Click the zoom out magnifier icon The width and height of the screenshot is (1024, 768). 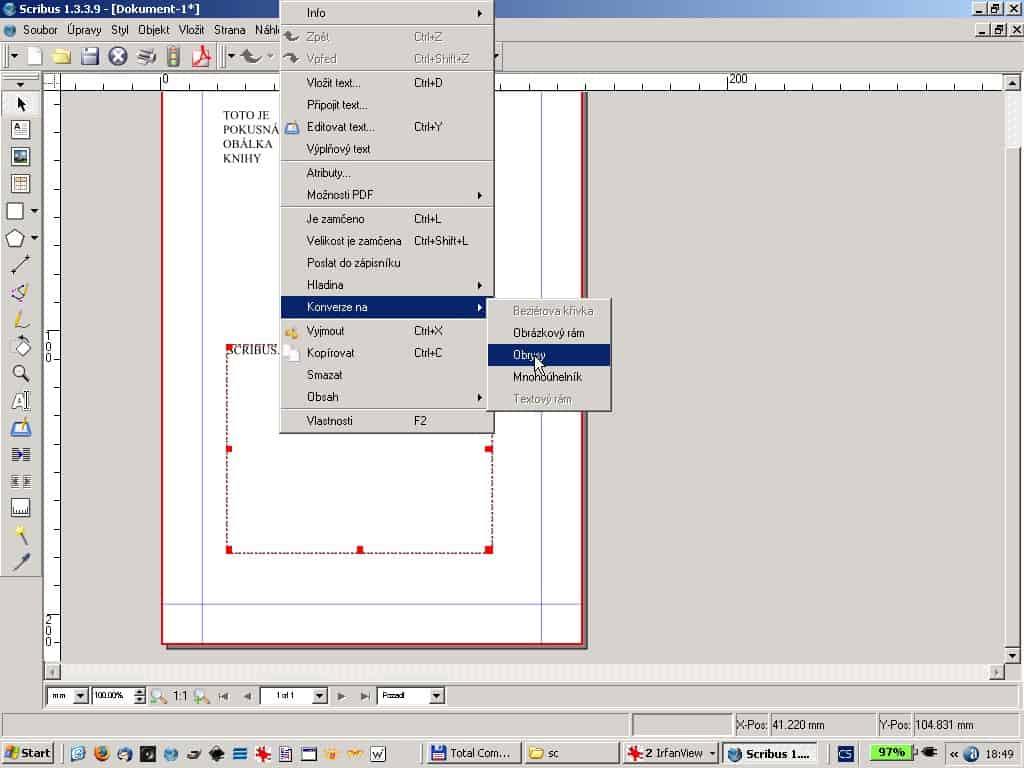click(x=158, y=696)
